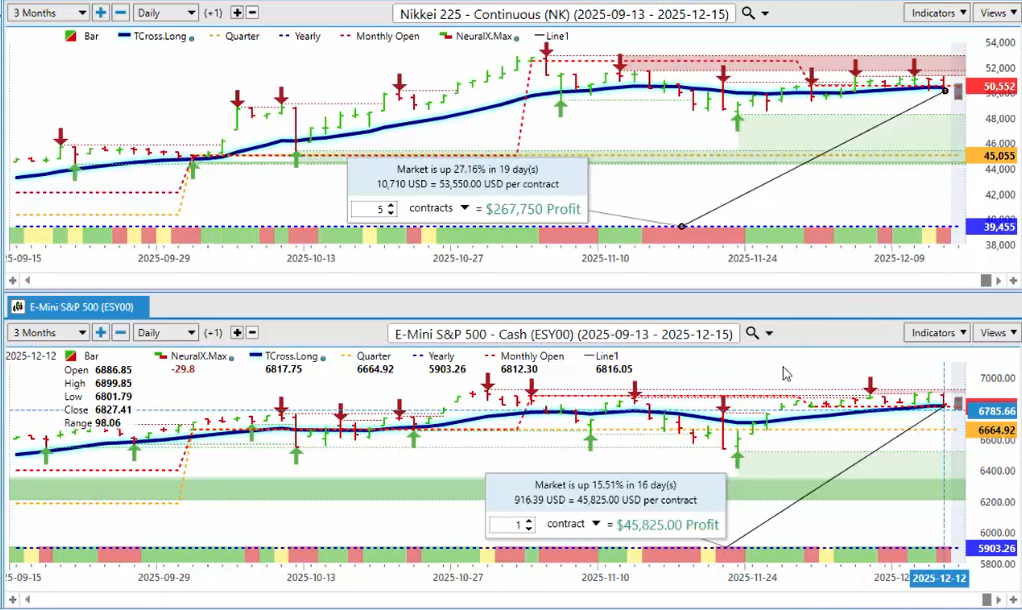The width and height of the screenshot is (1022, 610).
Task: Click the Nikkei chart horizontal scrollbar thumb
Action: [x=985, y=279]
